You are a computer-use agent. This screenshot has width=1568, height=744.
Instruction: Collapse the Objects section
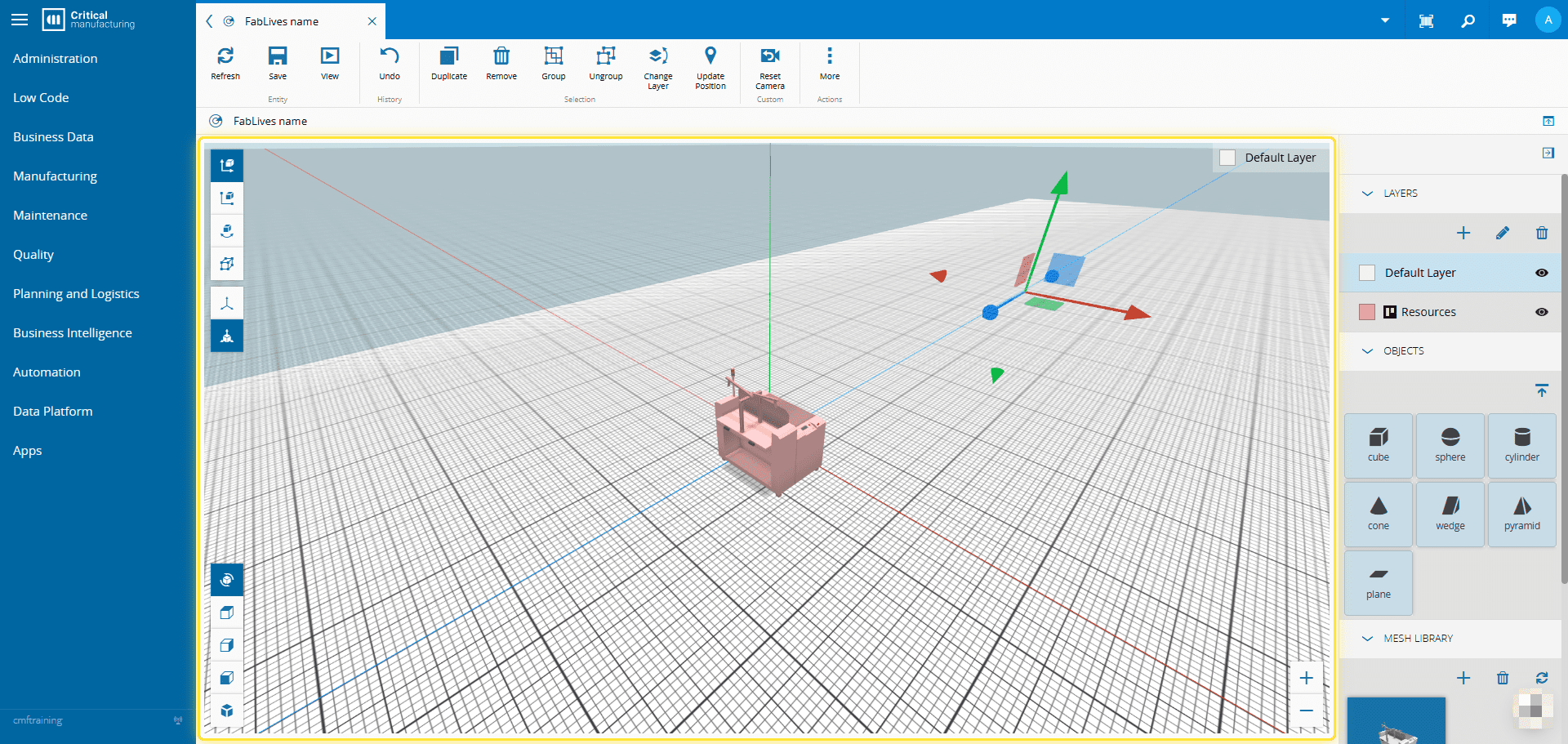click(1367, 351)
